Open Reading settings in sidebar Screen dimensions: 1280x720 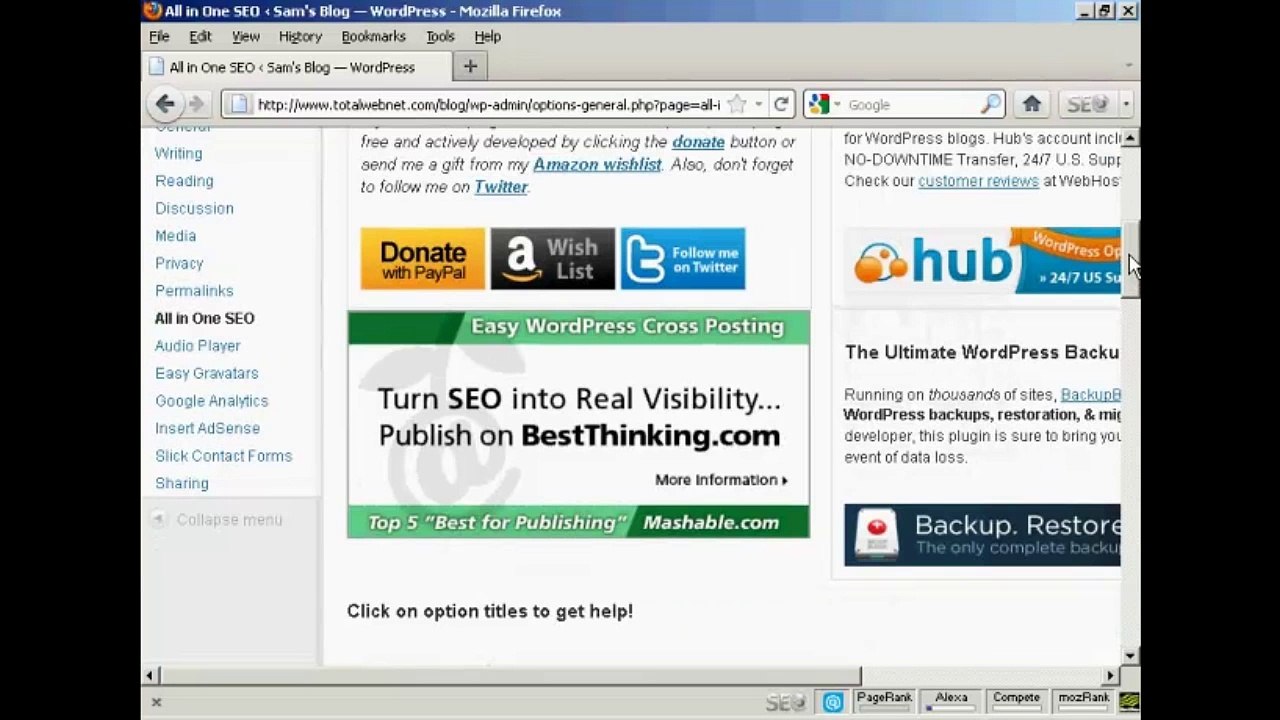[x=184, y=181]
